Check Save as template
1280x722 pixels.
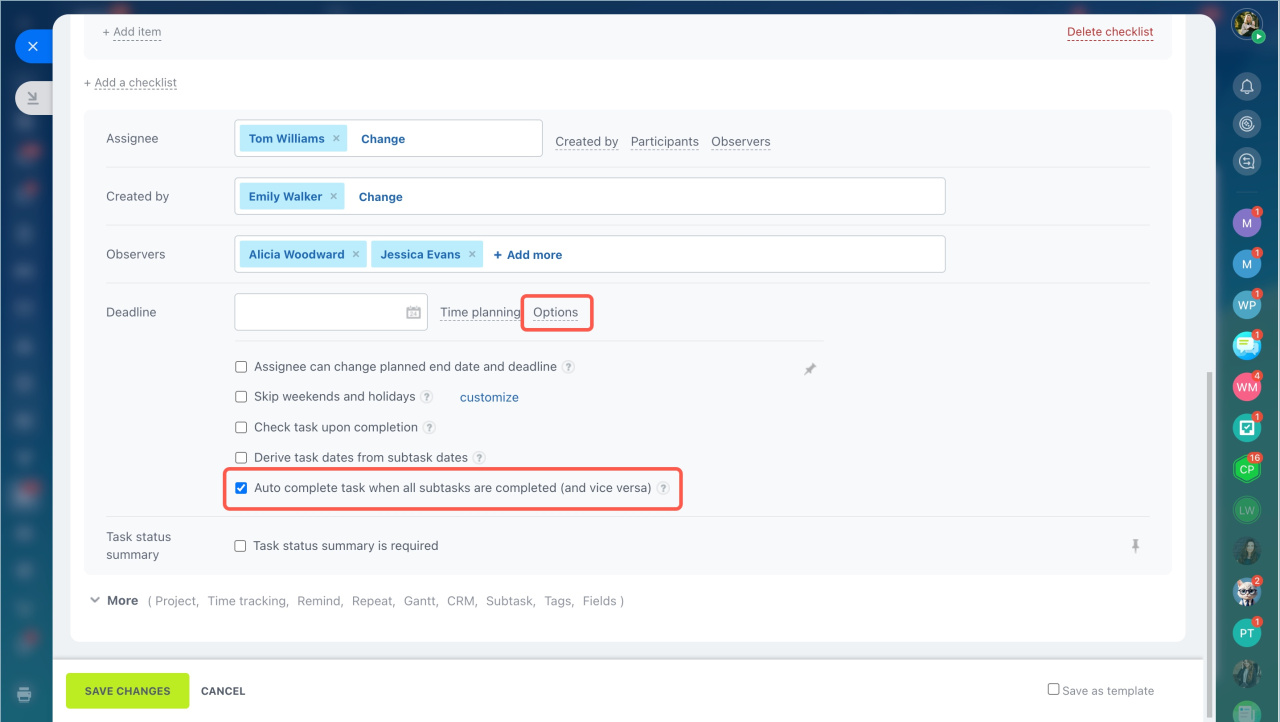pos(1053,689)
